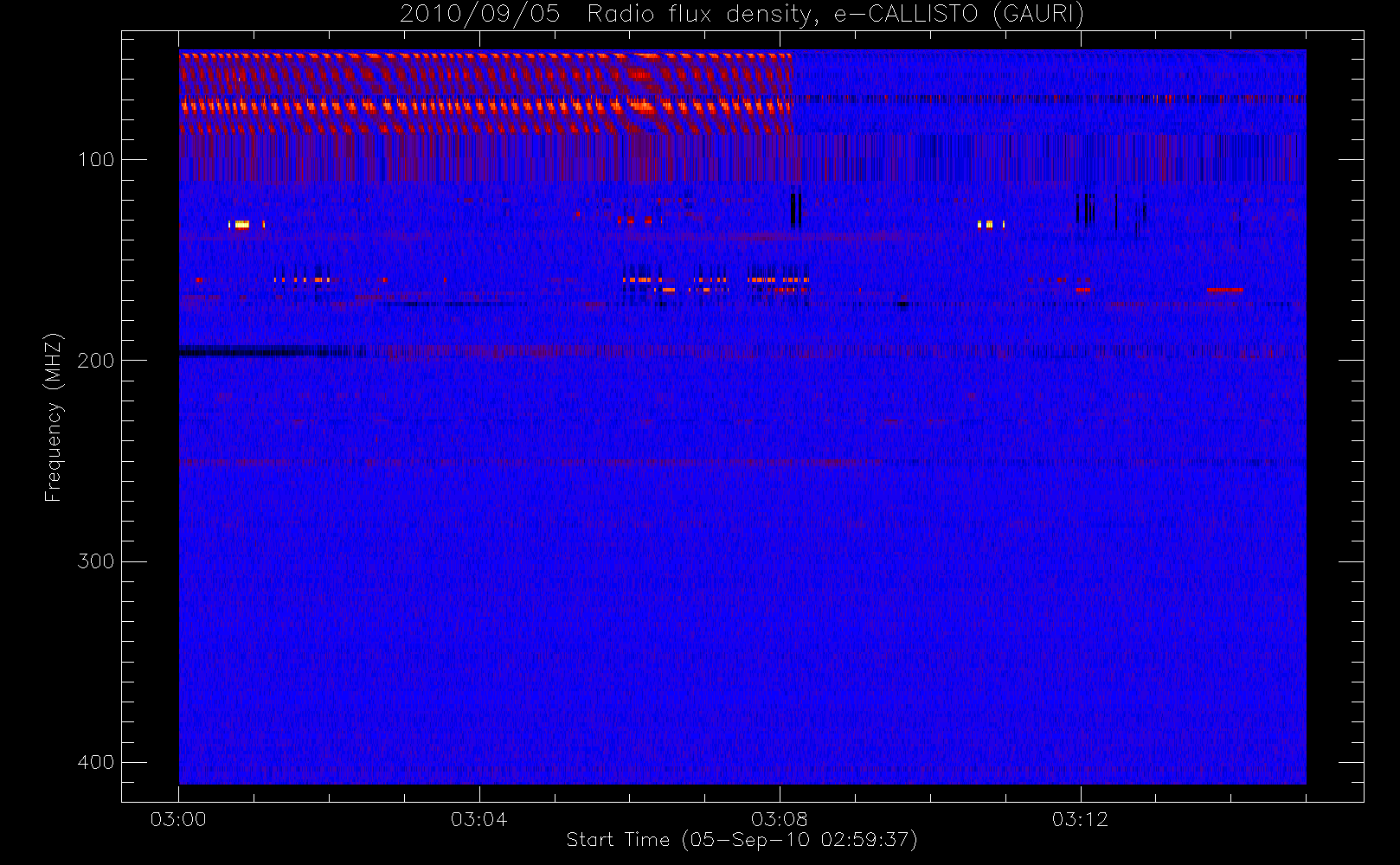The image size is (1400, 865).
Task: Click the 03:12 time tick label
Action: [x=1080, y=819]
